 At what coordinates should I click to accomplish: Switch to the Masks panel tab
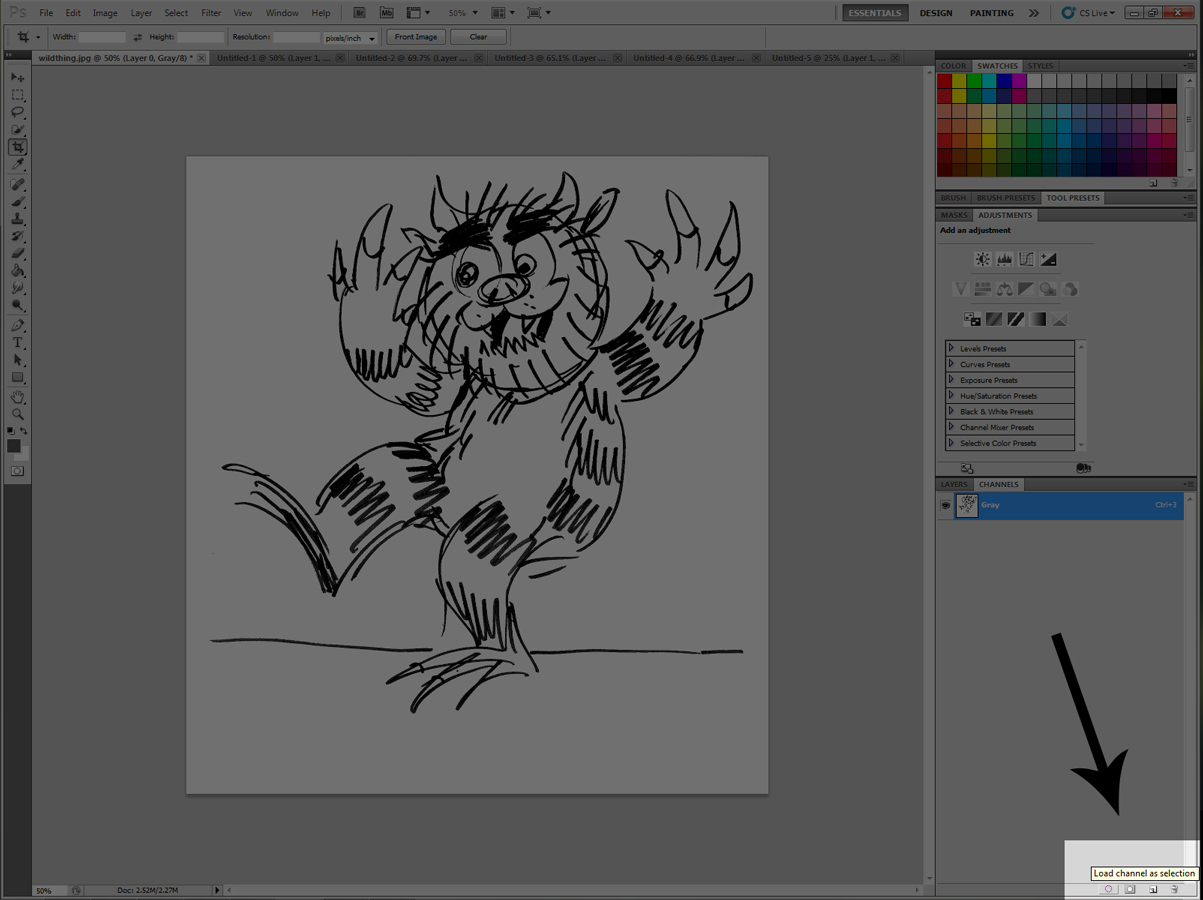pyautogui.click(x=954, y=215)
